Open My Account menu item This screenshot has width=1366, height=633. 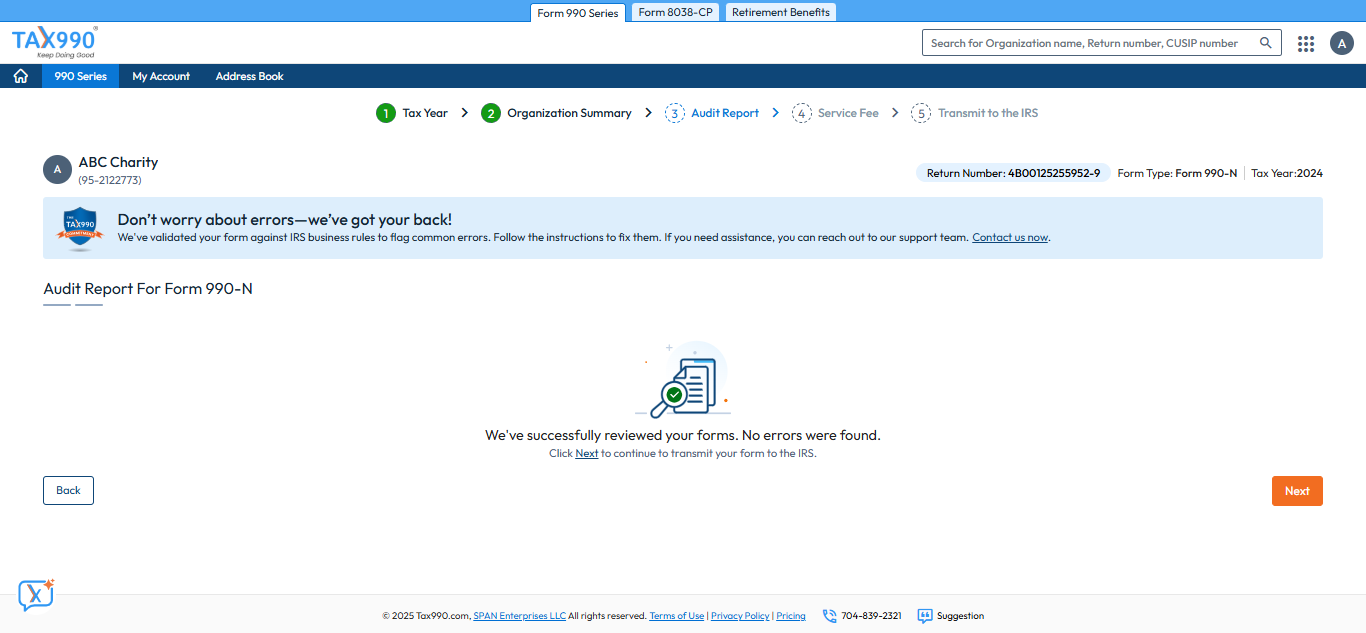click(161, 76)
